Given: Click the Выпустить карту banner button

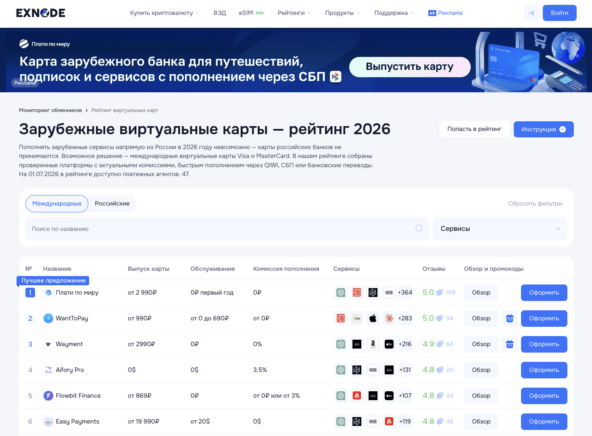Looking at the screenshot, I should pyautogui.click(x=410, y=67).
